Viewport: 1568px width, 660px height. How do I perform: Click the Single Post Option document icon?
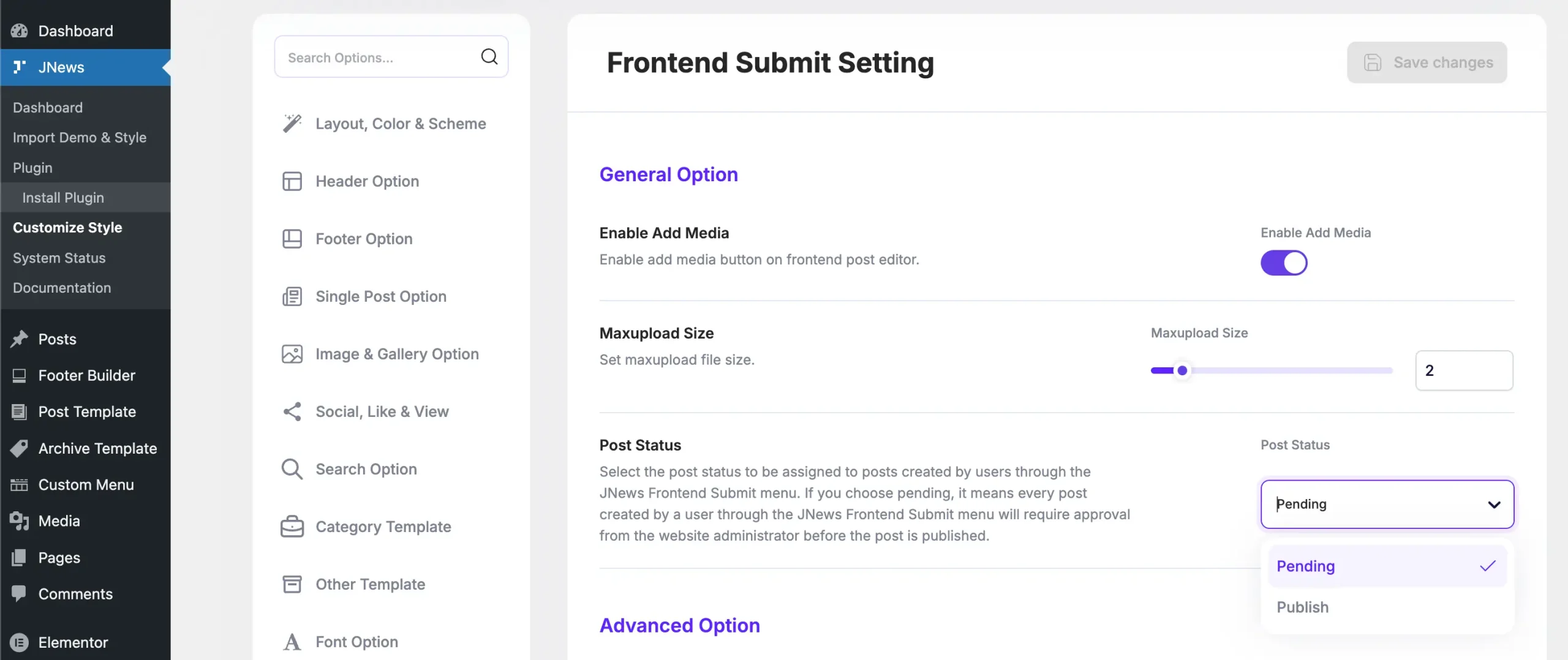pyautogui.click(x=292, y=296)
